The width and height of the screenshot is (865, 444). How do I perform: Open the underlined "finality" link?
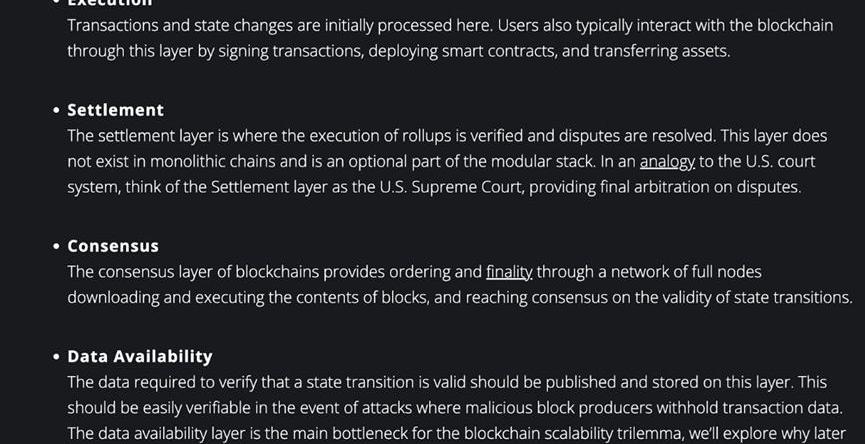(x=509, y=271)
